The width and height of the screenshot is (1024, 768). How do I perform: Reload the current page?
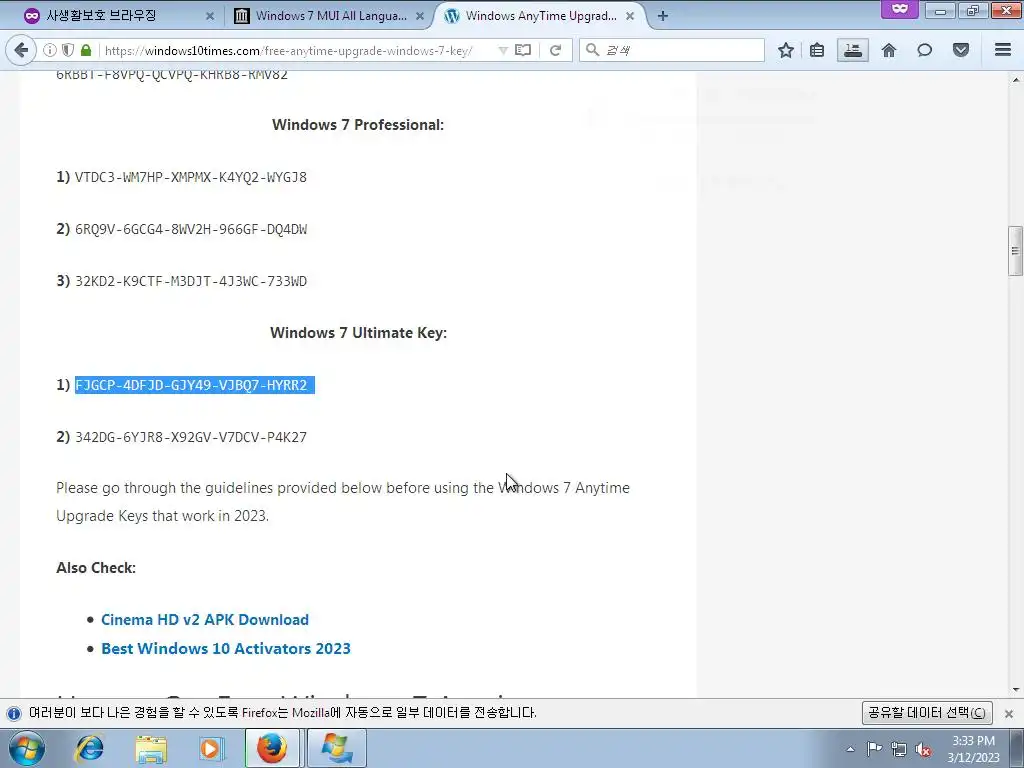556,50
